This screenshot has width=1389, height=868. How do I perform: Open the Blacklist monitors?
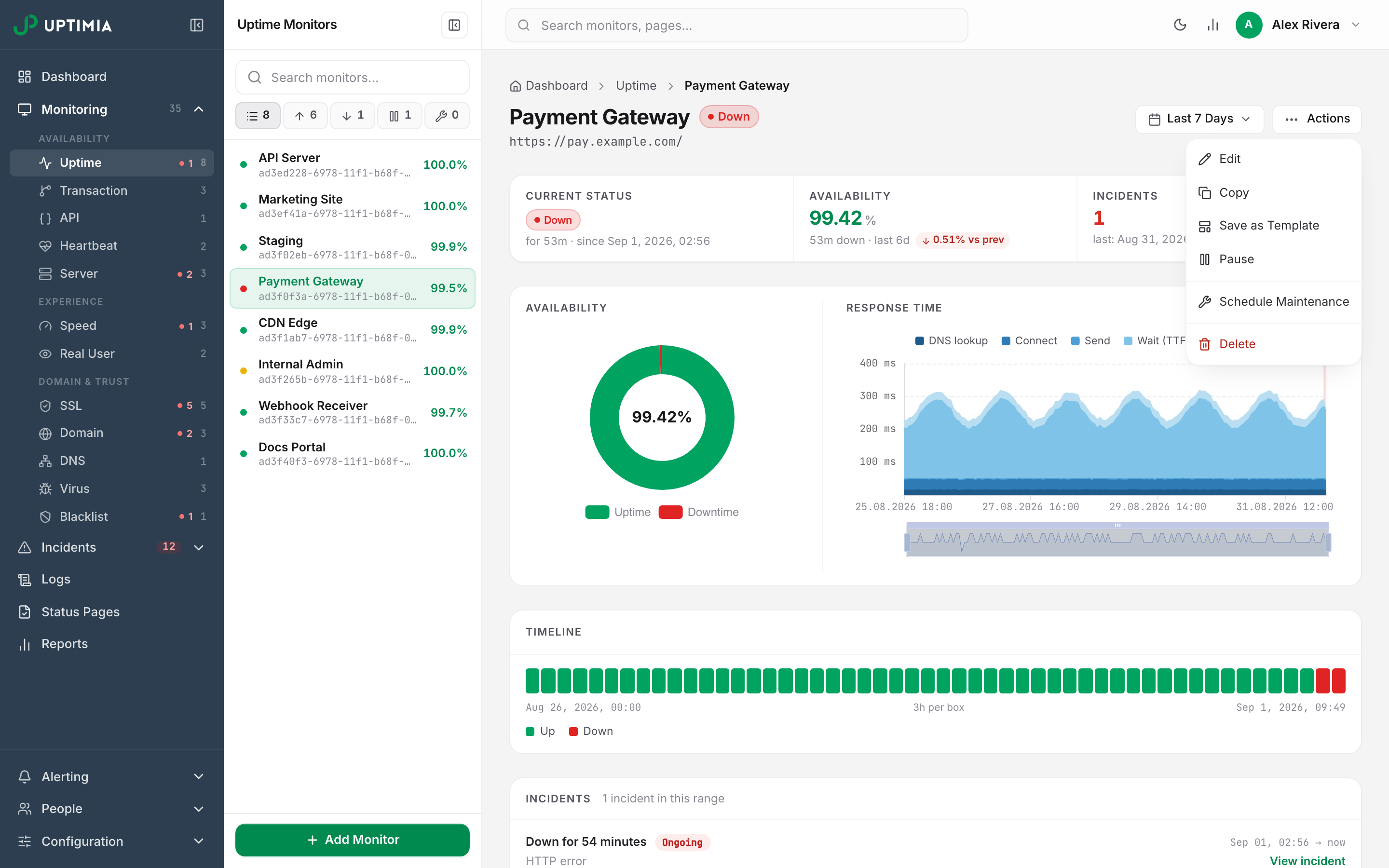[112, 516]
